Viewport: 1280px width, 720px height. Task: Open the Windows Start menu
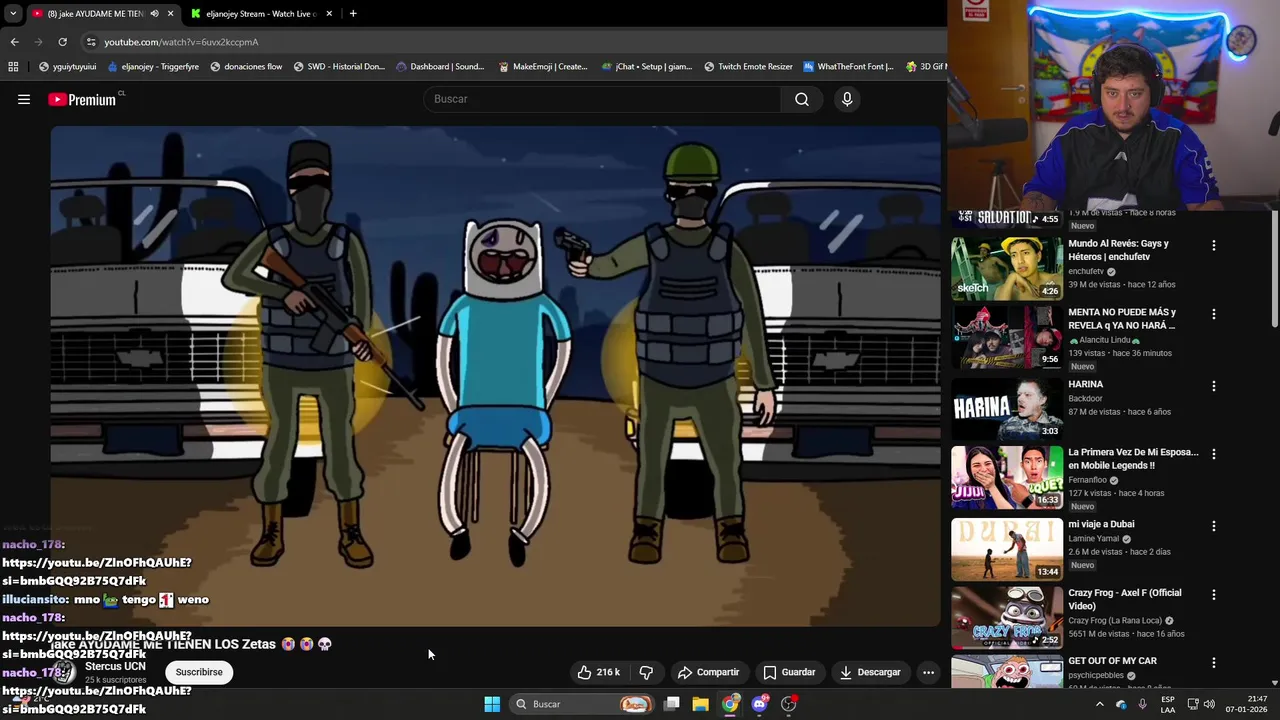tap(492, 704)
